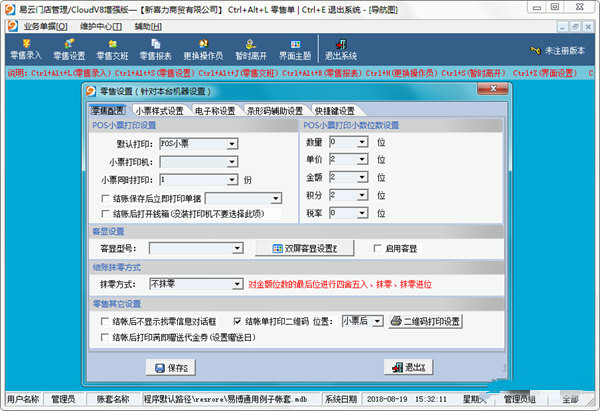Expand the 客显型号 dropdown
Screen dimensions: 600x411
coord(237,248)
